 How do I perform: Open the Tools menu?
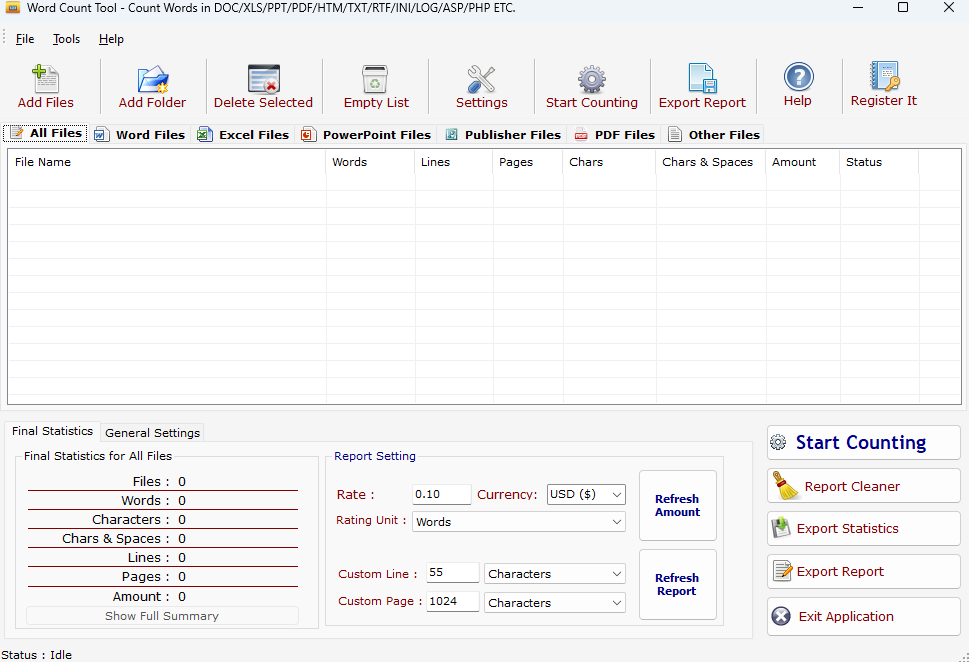(66, 39)
